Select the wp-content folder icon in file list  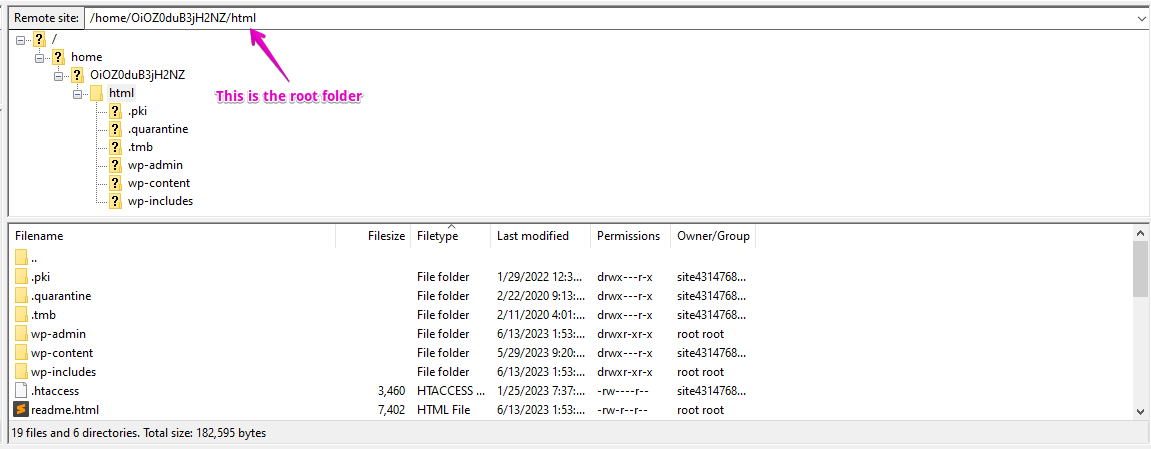[21, 352]
